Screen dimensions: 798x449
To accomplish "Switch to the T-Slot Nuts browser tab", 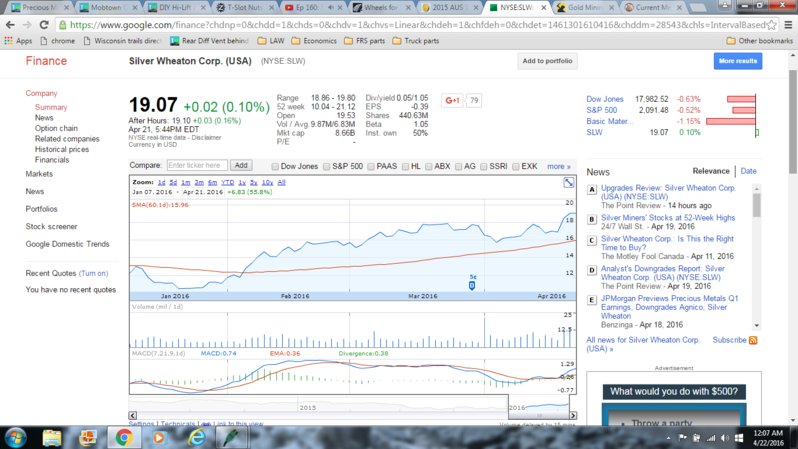I will pos(244,7).
